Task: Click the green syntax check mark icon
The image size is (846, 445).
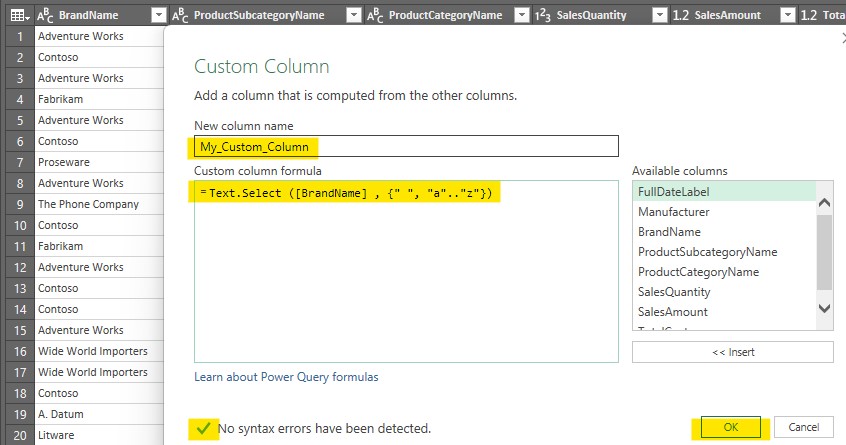Action: pos(203,429)
